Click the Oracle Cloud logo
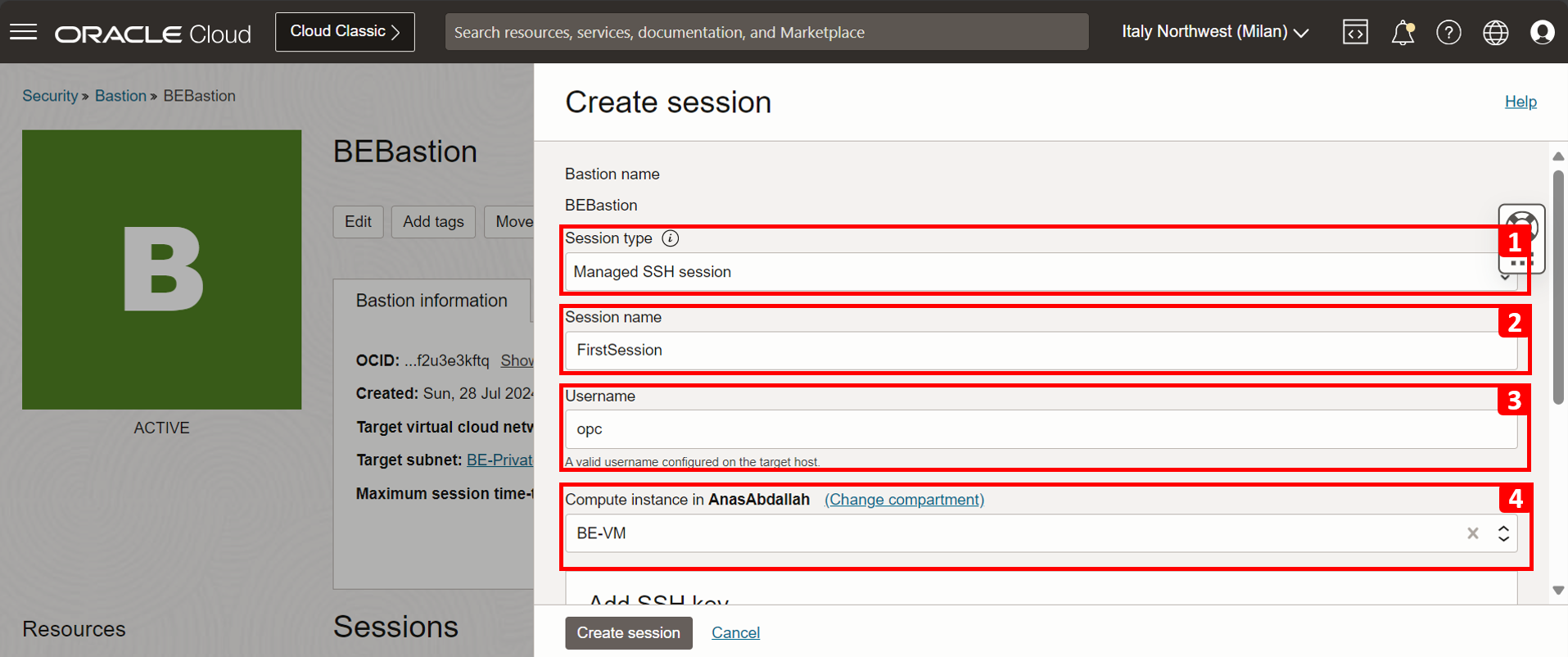This screenshot has height=657, width=1568. click(x=153, y=34)
